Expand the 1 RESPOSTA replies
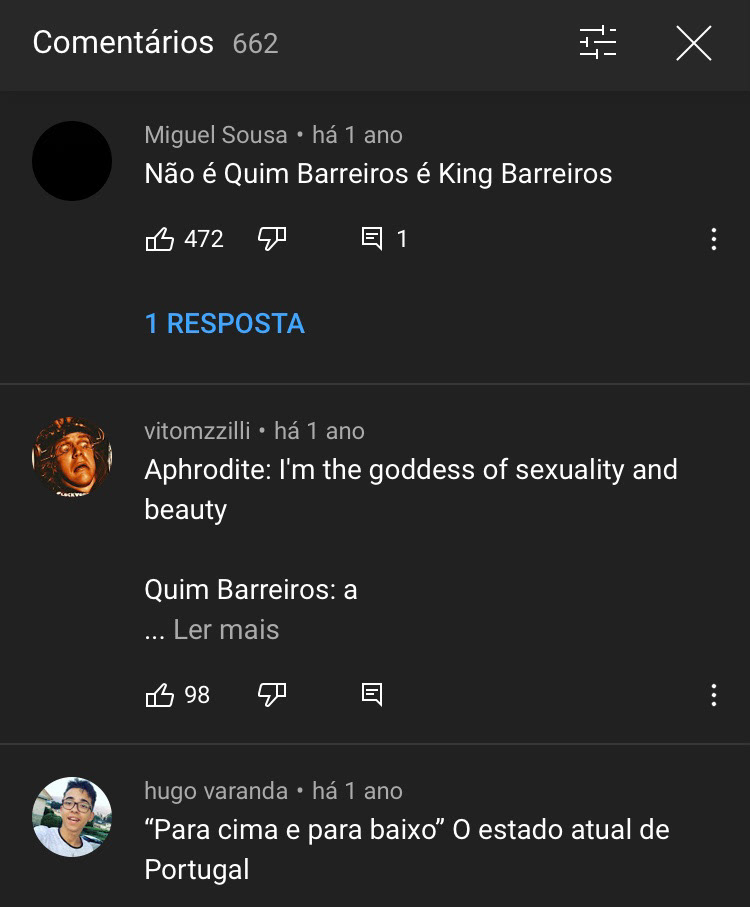Image resolution: width=750 pixels, height=907 pixels. [x=224, y=323]
